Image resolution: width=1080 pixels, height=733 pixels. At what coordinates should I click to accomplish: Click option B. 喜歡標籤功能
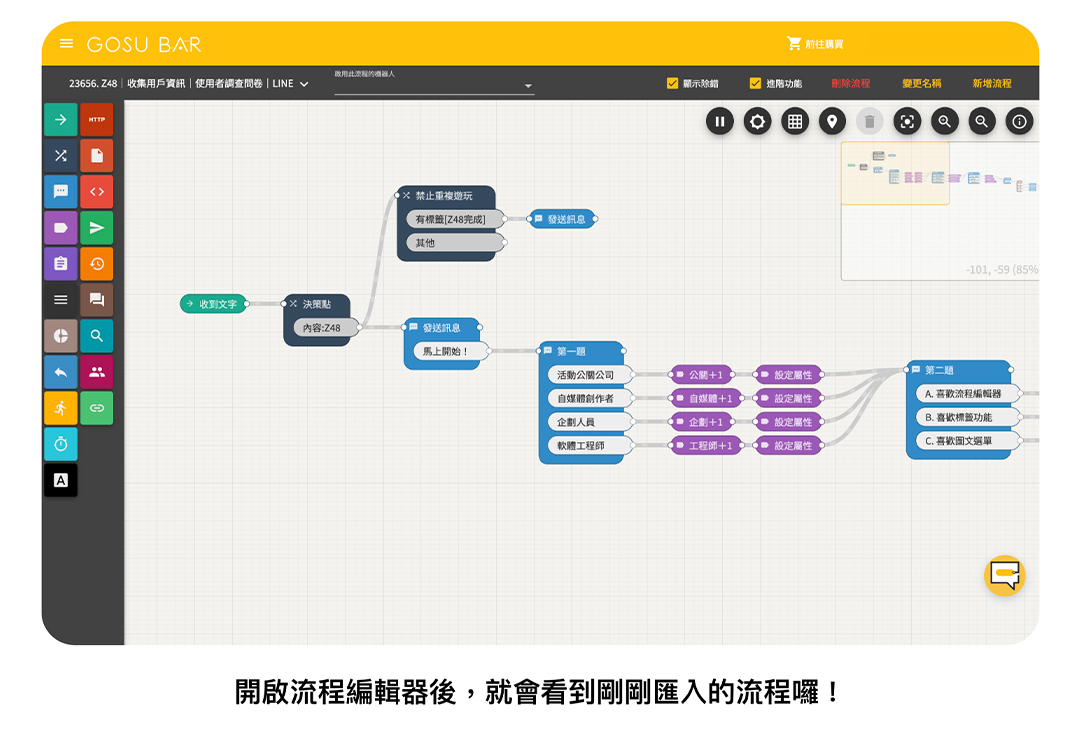pos(967,417)
